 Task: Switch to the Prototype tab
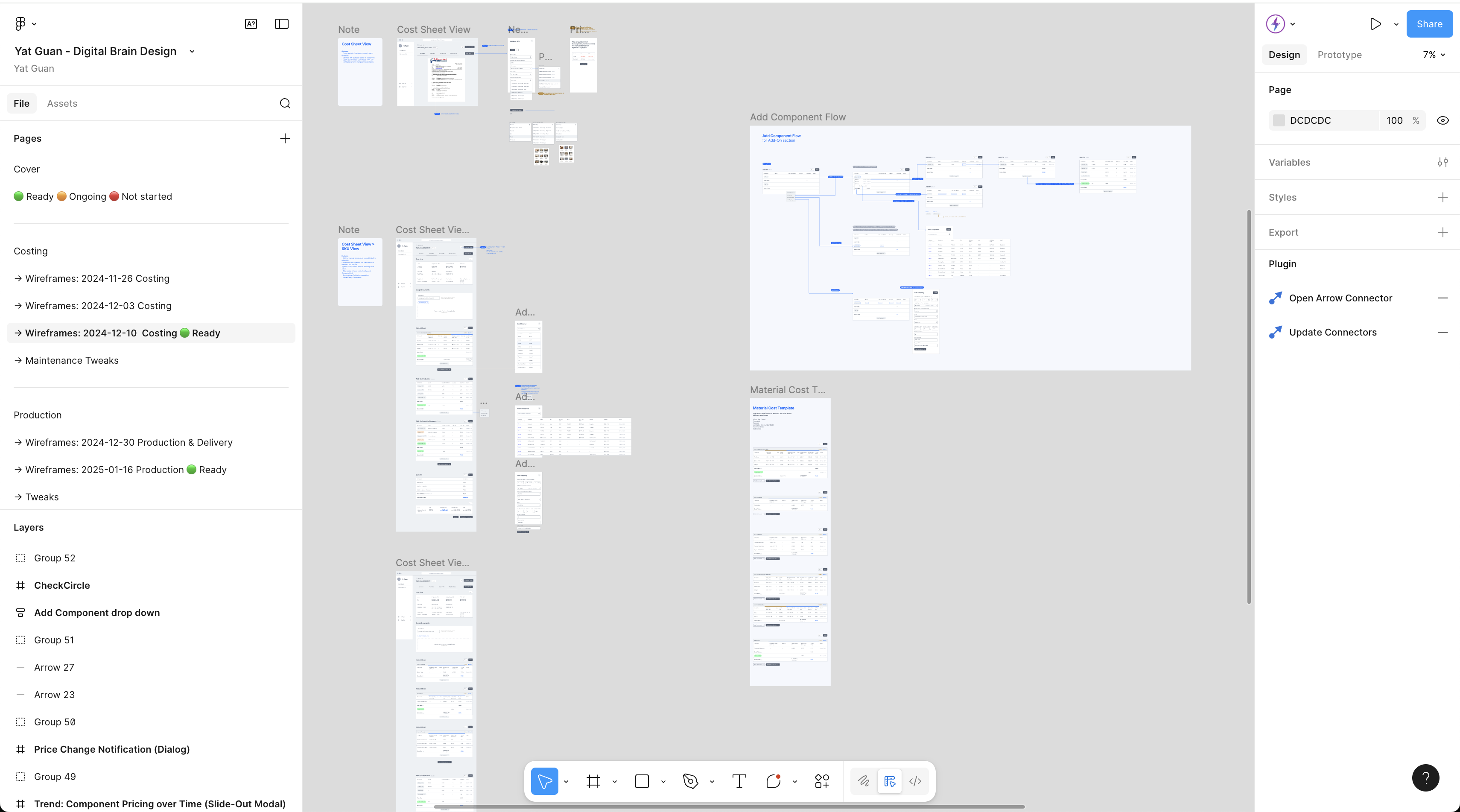pyautogui.click(x=1339, y=54)
